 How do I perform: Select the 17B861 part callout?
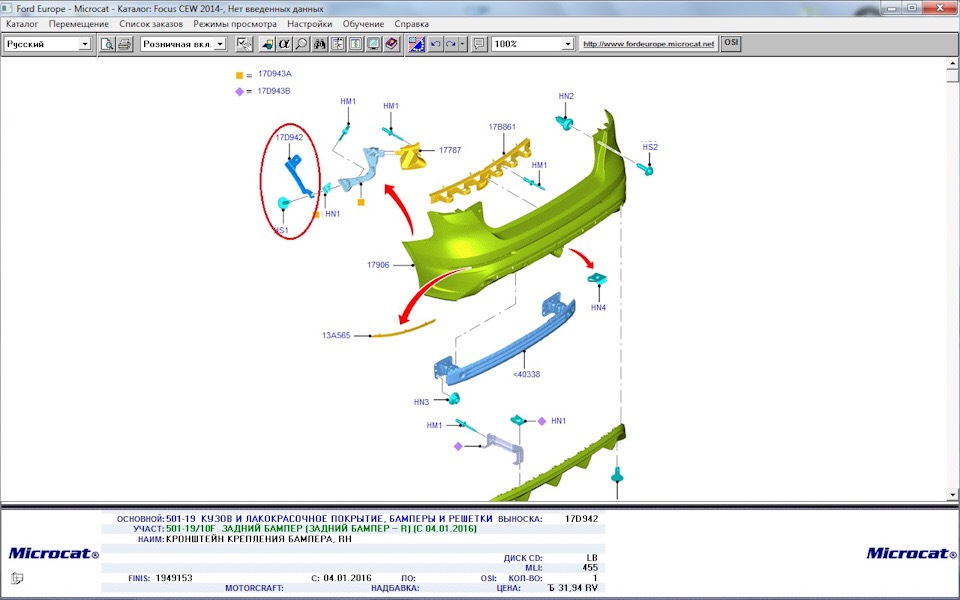[x=502, y=127]
